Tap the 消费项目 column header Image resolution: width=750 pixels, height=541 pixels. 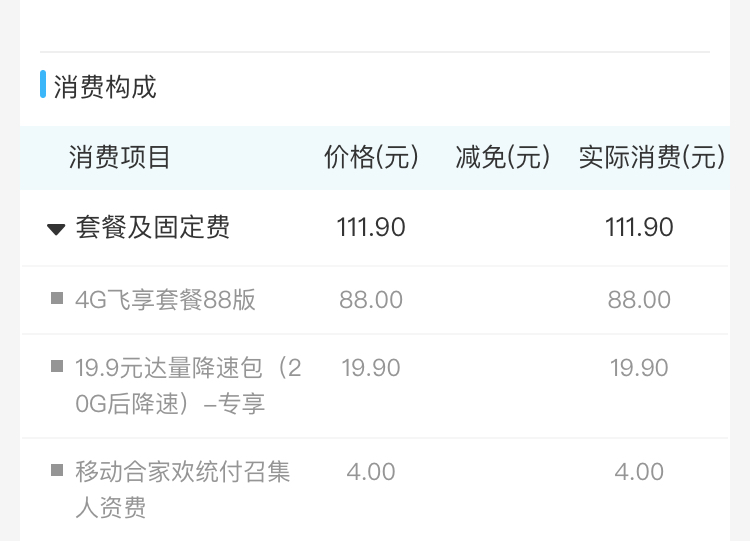pyautogui.click(x=120, y=157)
